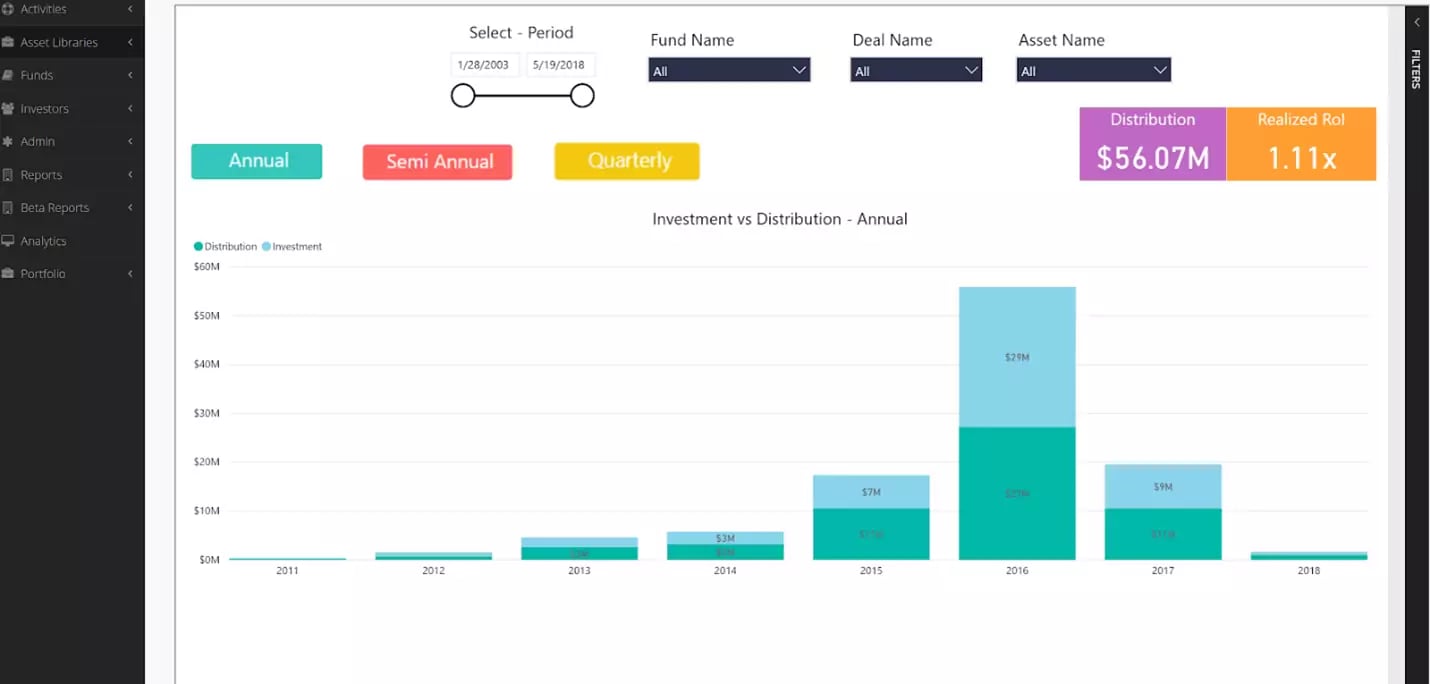Expand the FILTERS pane using its chevron

click(x=1416, y=22)
